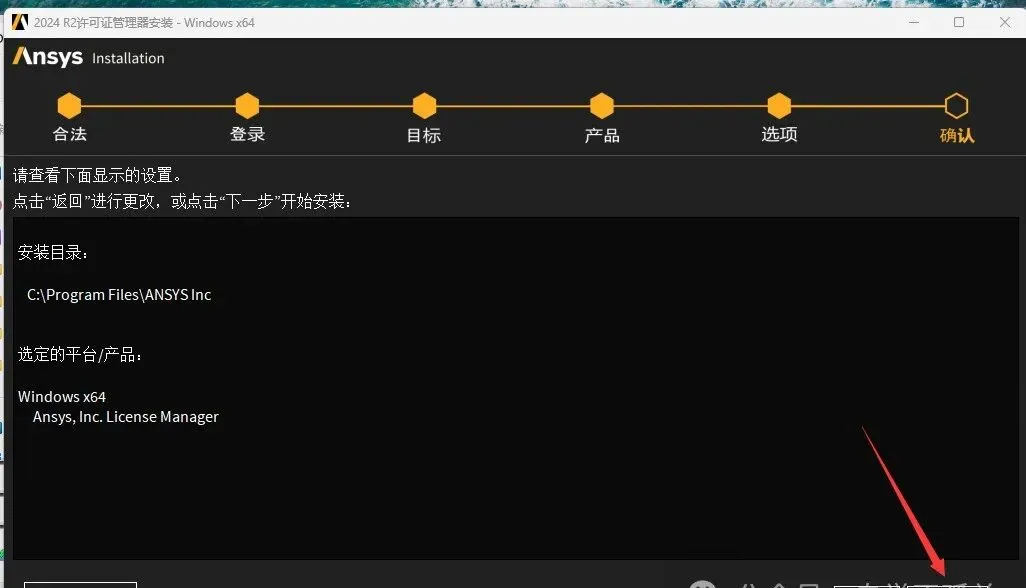
Task: Maximize the installer window
Action: [x=959, y=22]
